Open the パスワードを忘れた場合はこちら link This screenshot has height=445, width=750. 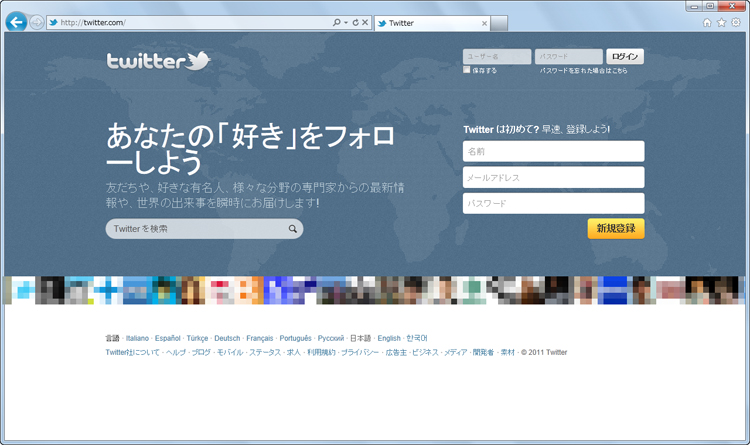point(584,70)
